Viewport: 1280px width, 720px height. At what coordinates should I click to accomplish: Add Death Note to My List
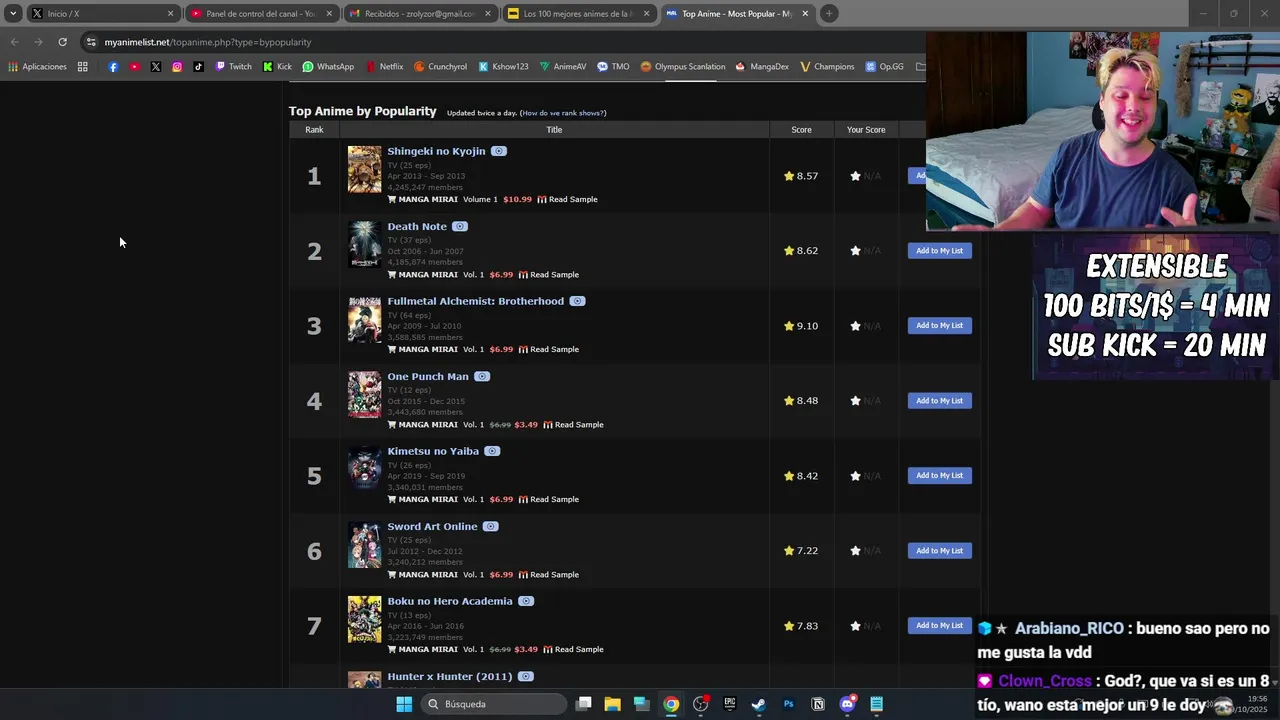click(x=940, y=251)
